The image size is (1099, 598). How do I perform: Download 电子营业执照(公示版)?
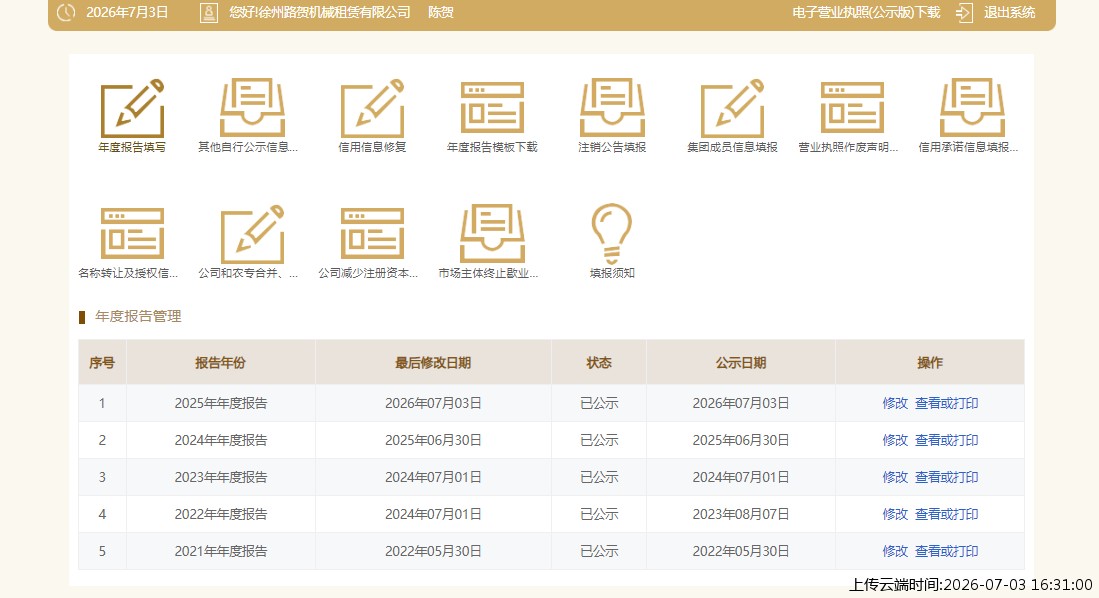tap(866, 13)
